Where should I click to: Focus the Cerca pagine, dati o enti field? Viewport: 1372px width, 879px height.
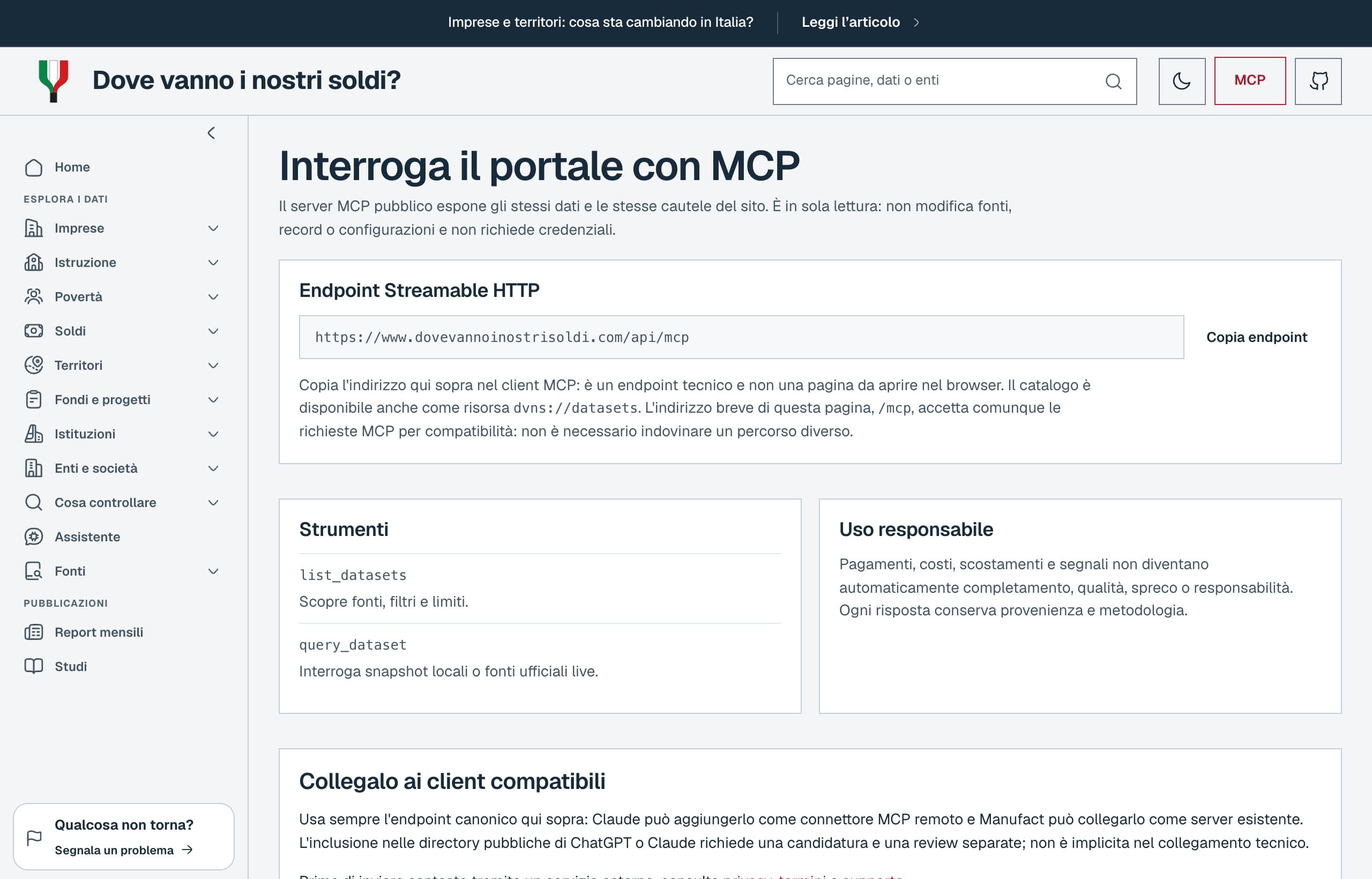954,81
